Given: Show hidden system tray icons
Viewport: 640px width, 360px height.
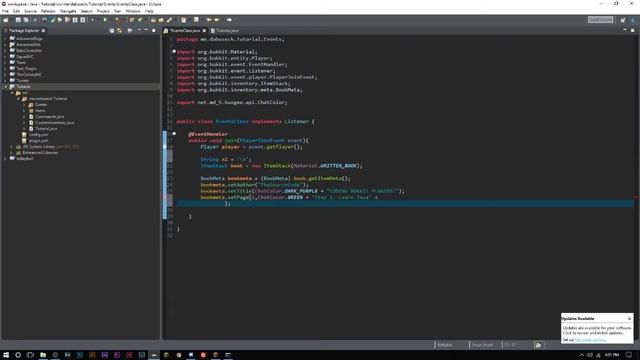Looking at the screenshot, I should (582, 355).
